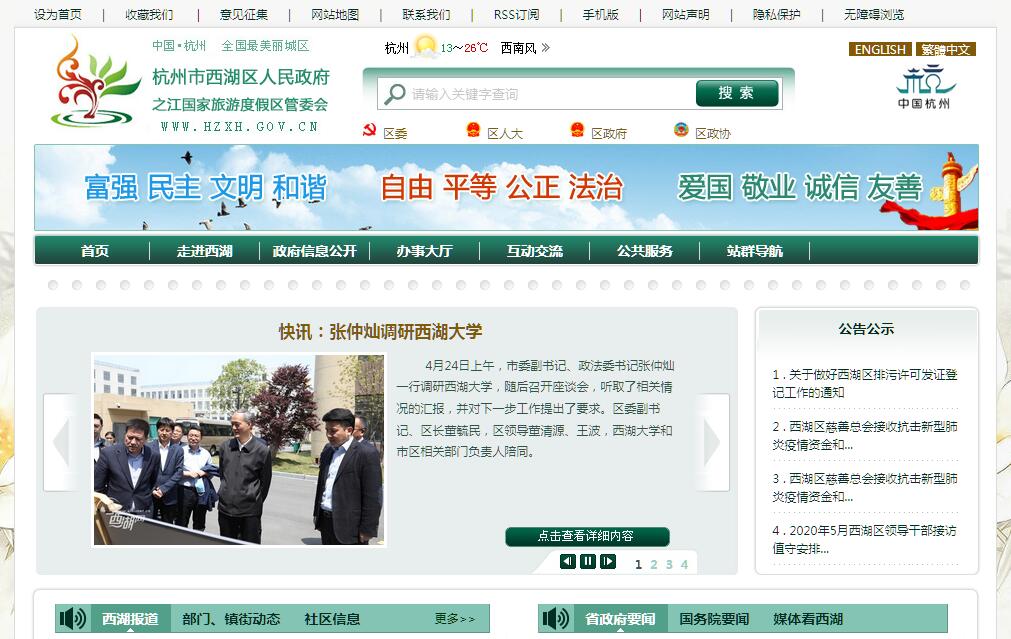1011x639 pixels.
Task: Switch to the 部门、镇街动态 tab
Action: tap(231, 619)
